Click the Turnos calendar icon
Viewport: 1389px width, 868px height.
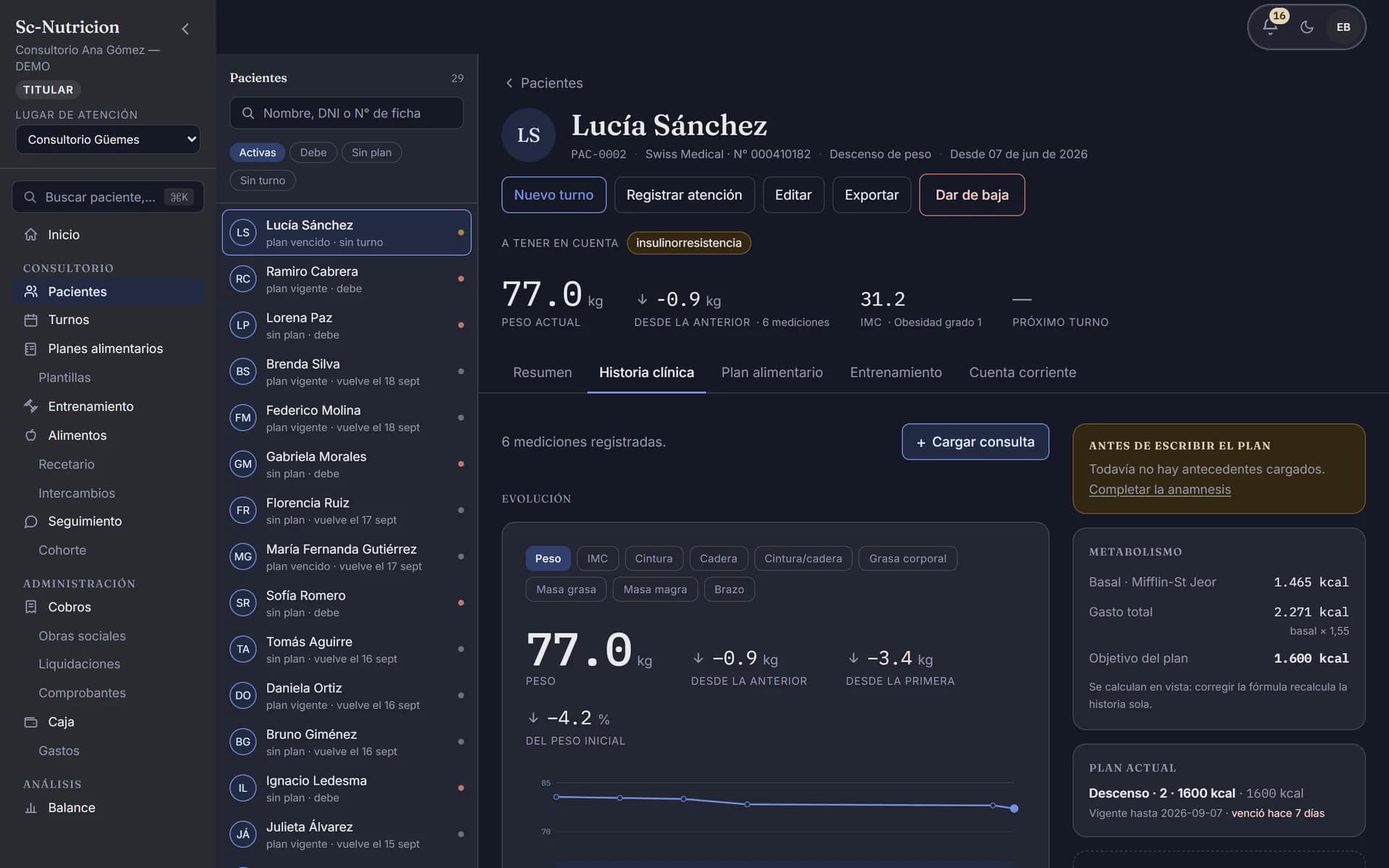point(30,320)
